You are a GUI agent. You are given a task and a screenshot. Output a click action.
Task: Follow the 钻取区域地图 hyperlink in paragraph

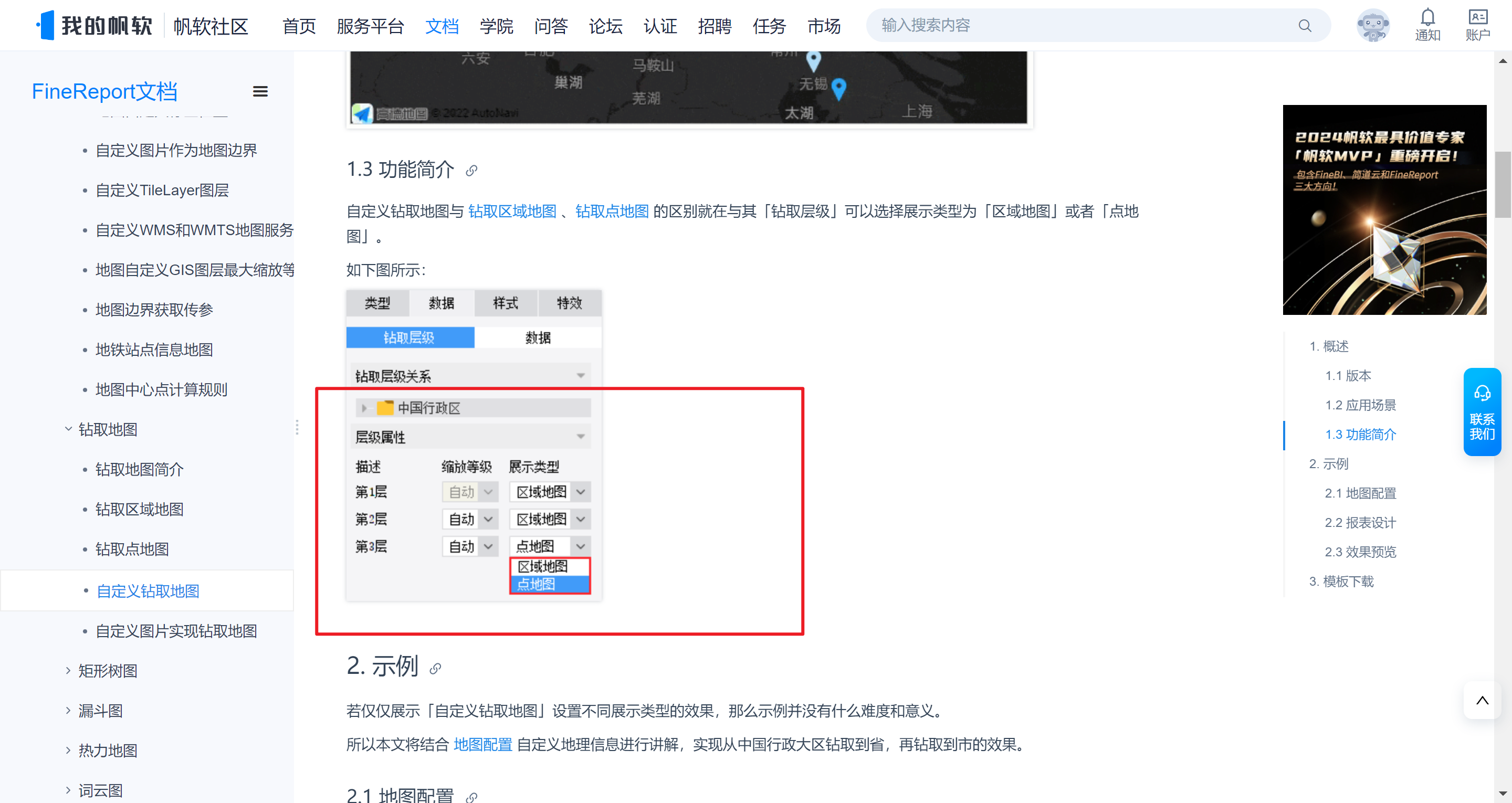512,212
